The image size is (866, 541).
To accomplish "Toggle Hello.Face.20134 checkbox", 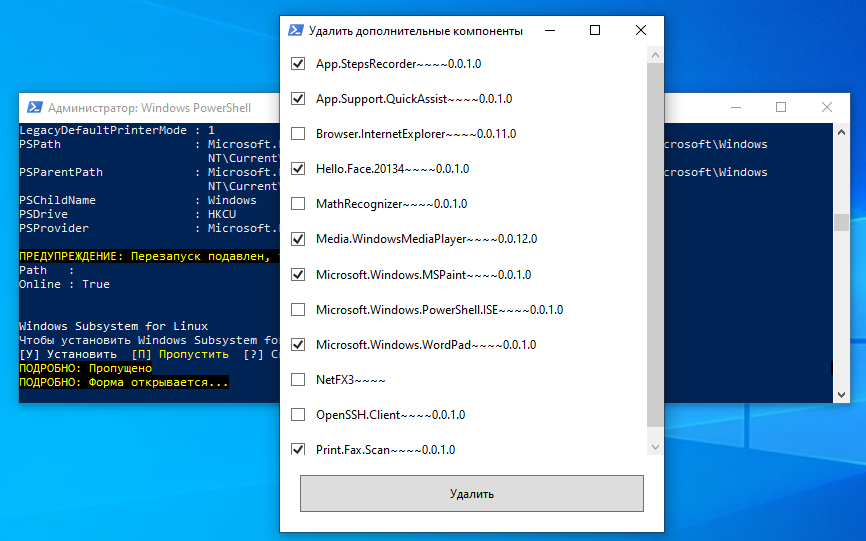I will (298, 168).
